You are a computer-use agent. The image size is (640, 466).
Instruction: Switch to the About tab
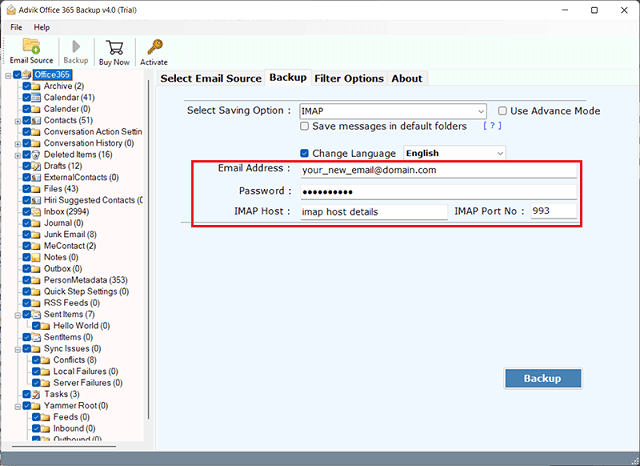coord(407,78)
